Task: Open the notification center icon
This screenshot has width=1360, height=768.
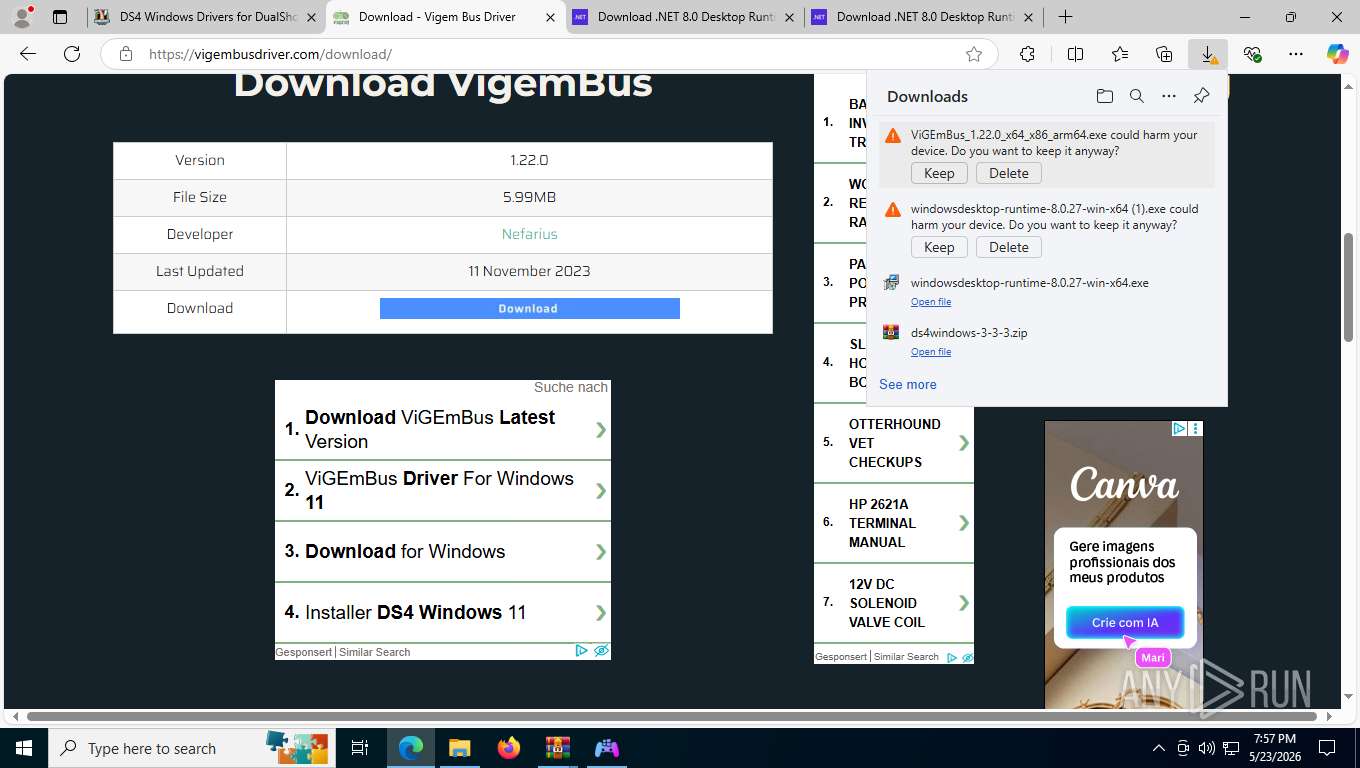Action: coord(1327,748)
